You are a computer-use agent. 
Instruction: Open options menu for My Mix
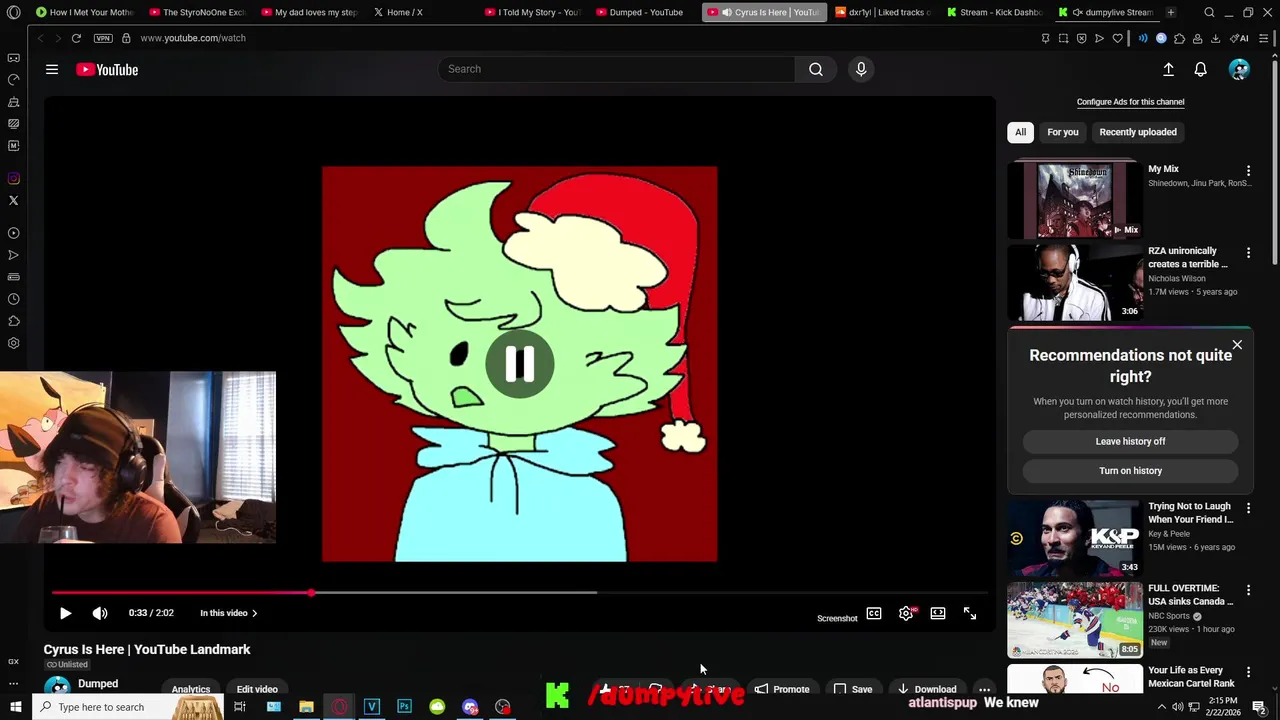tap(1248, 171)
